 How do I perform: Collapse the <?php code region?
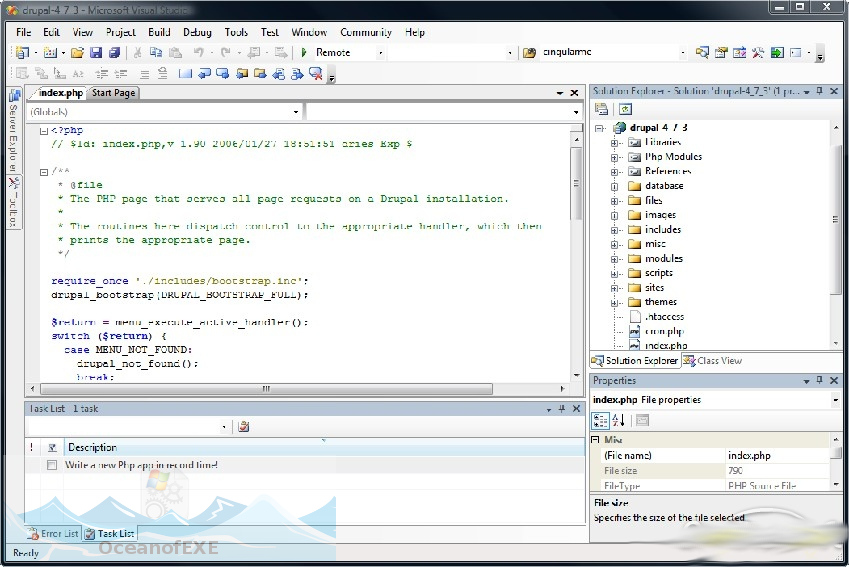pyautogui.click(x=44, y=131)
